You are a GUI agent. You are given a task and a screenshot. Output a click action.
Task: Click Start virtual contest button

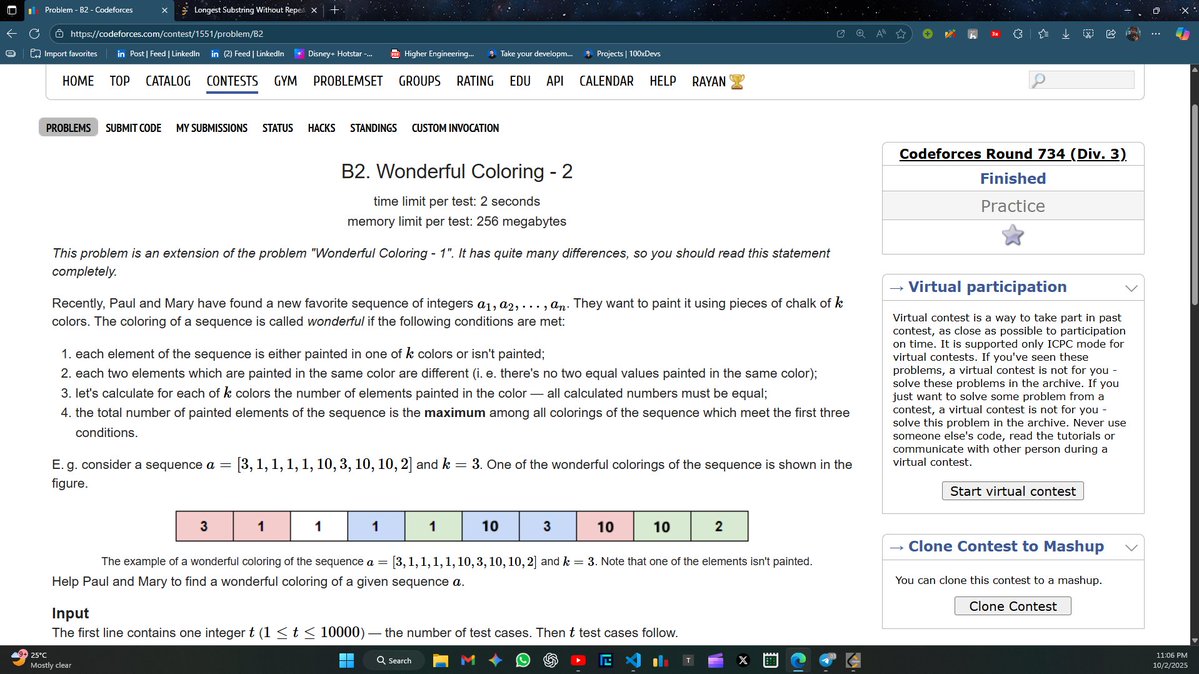coord(1012,491)
